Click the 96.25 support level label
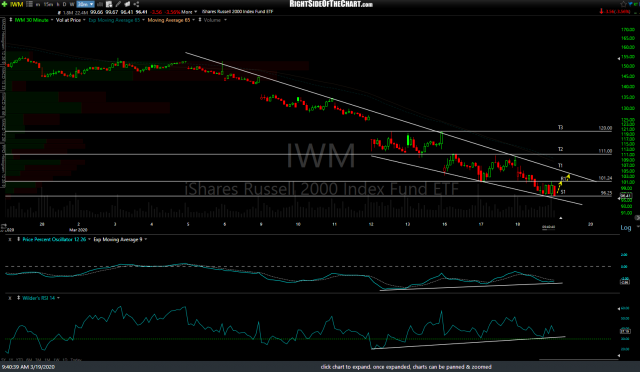 coord(606,193)
